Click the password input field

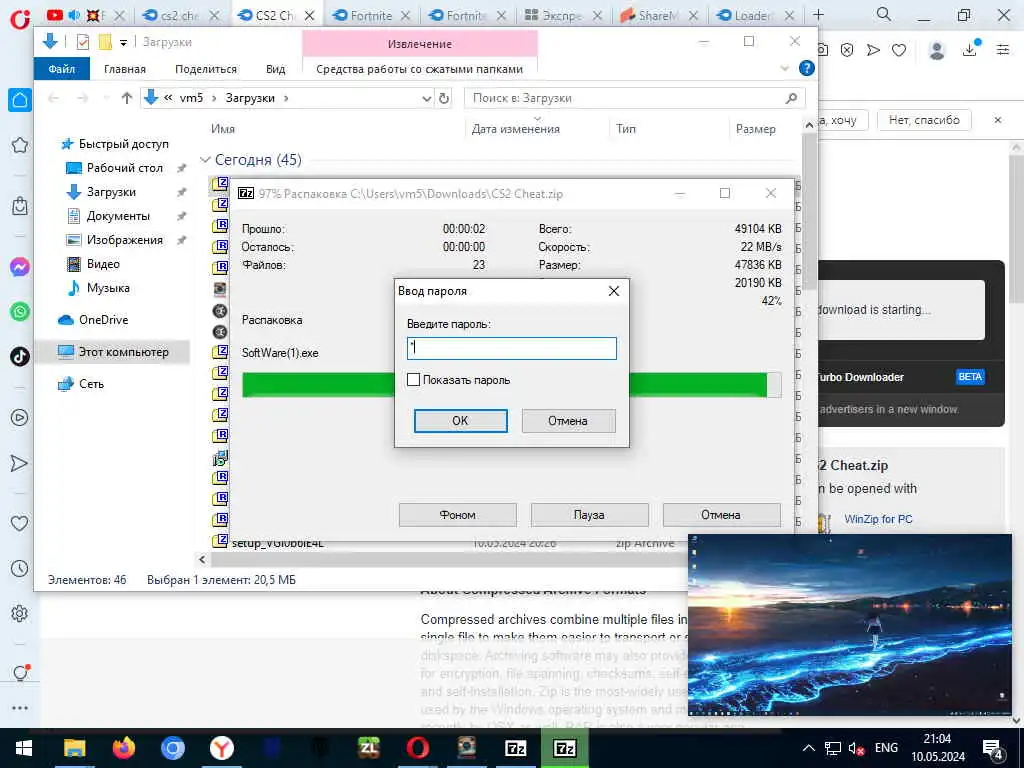[x=511, y=348]
